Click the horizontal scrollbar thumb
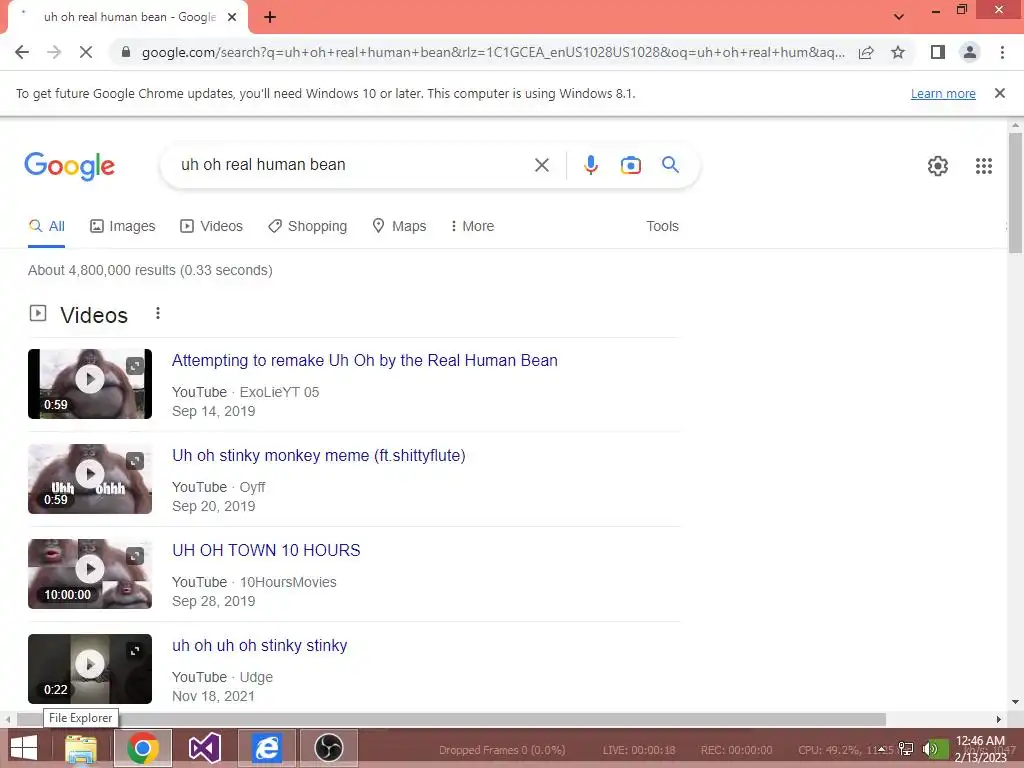 451,719
